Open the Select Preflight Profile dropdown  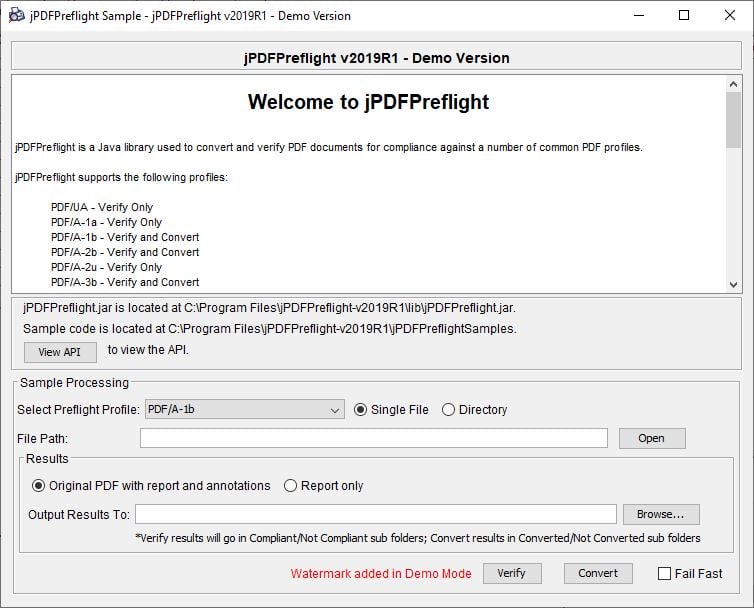(244, 409)
